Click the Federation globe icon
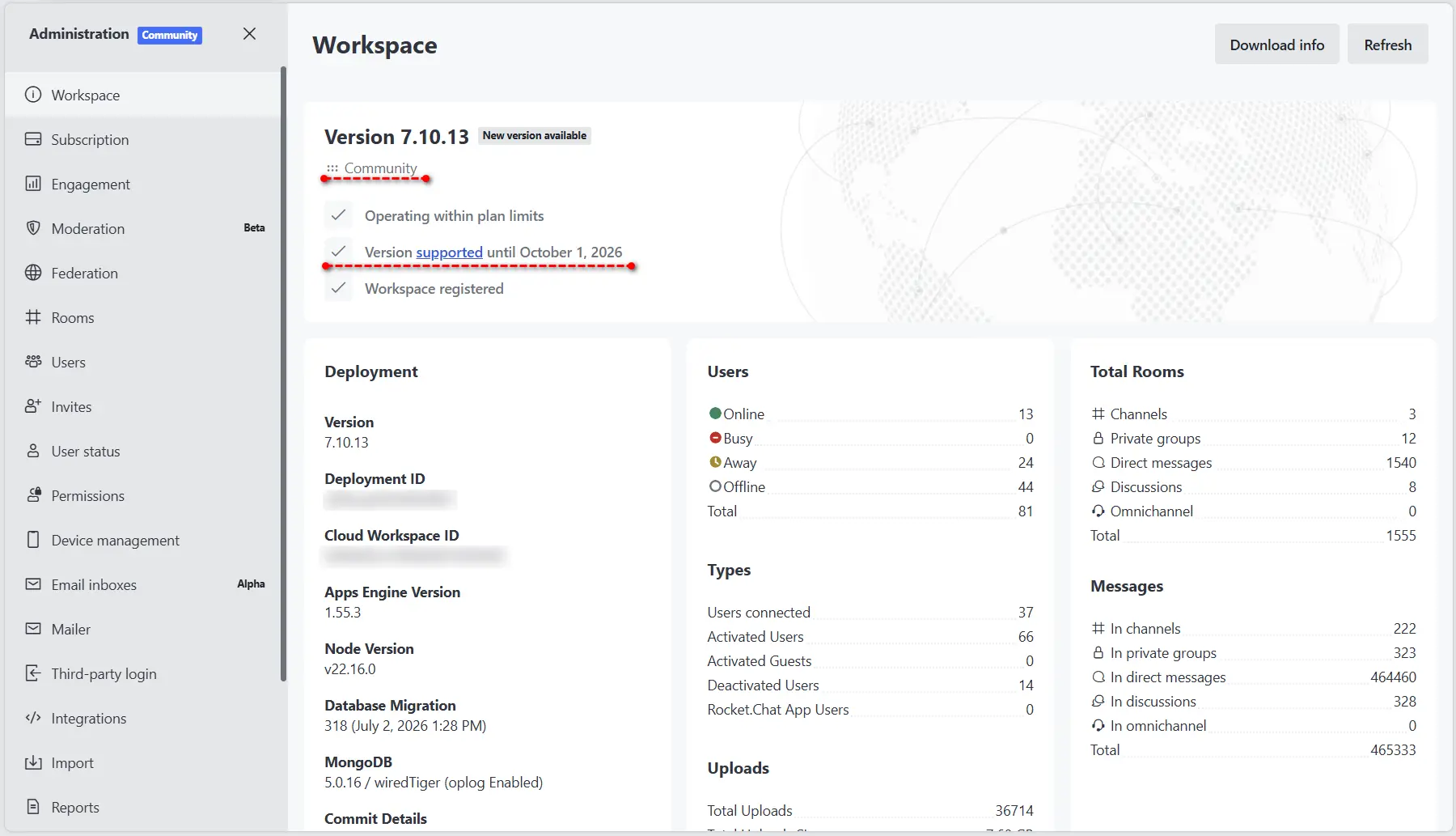The width and height of the screenshot is (1456, 836). (33, 273)
